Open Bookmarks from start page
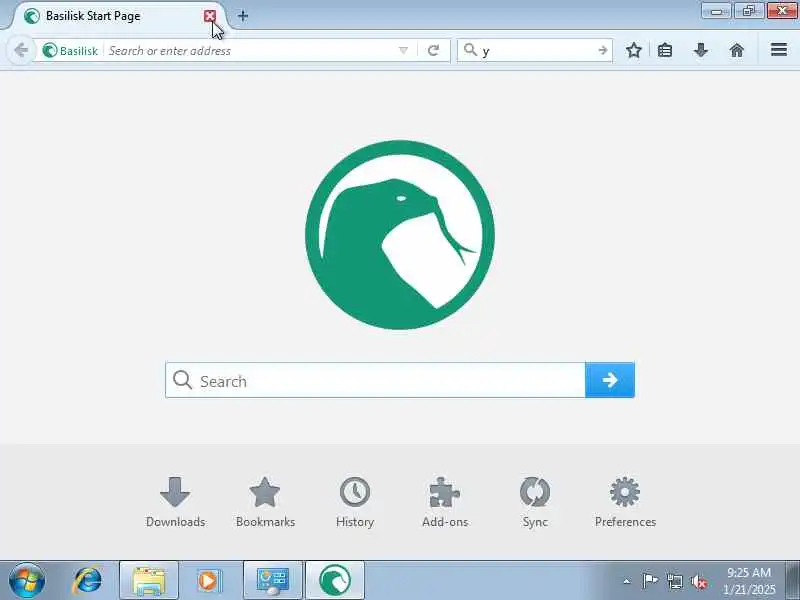 pos(265,503)
